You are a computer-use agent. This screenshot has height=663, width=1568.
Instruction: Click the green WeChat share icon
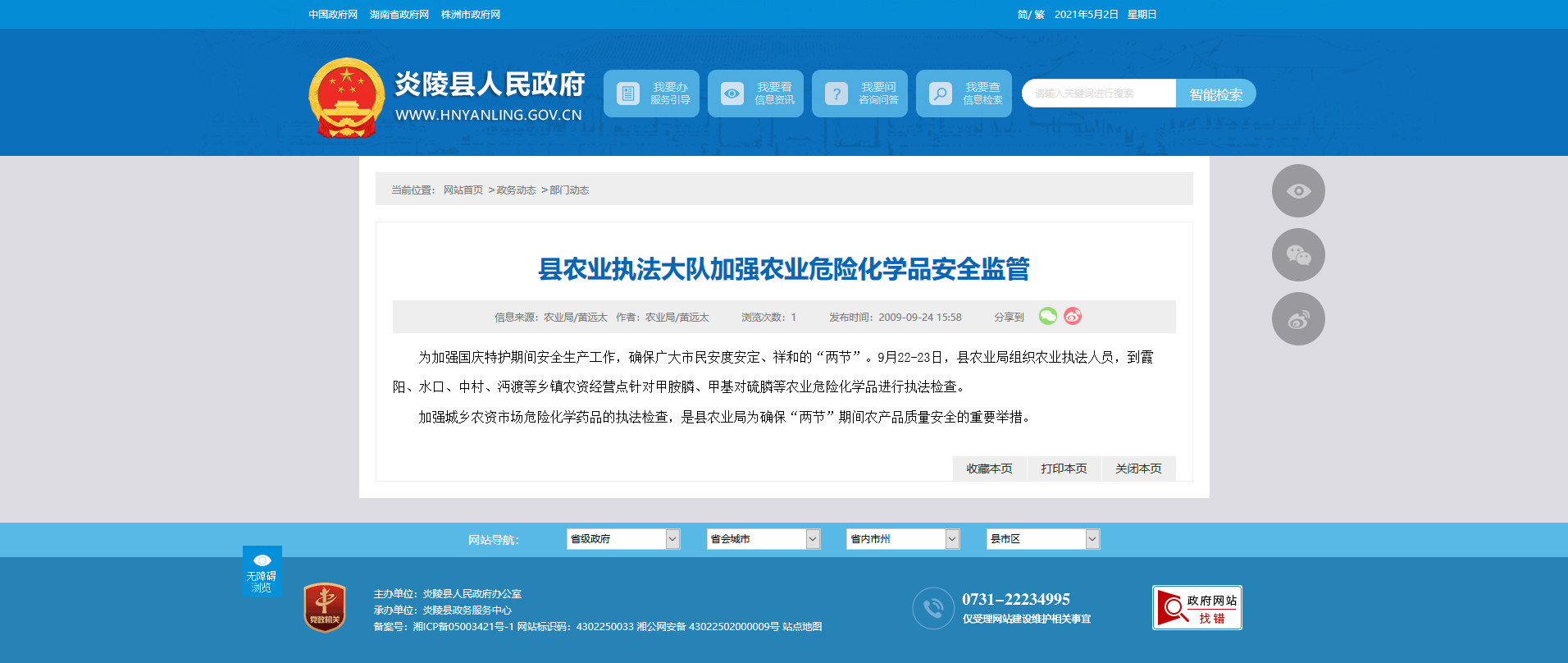point(1047,316)
